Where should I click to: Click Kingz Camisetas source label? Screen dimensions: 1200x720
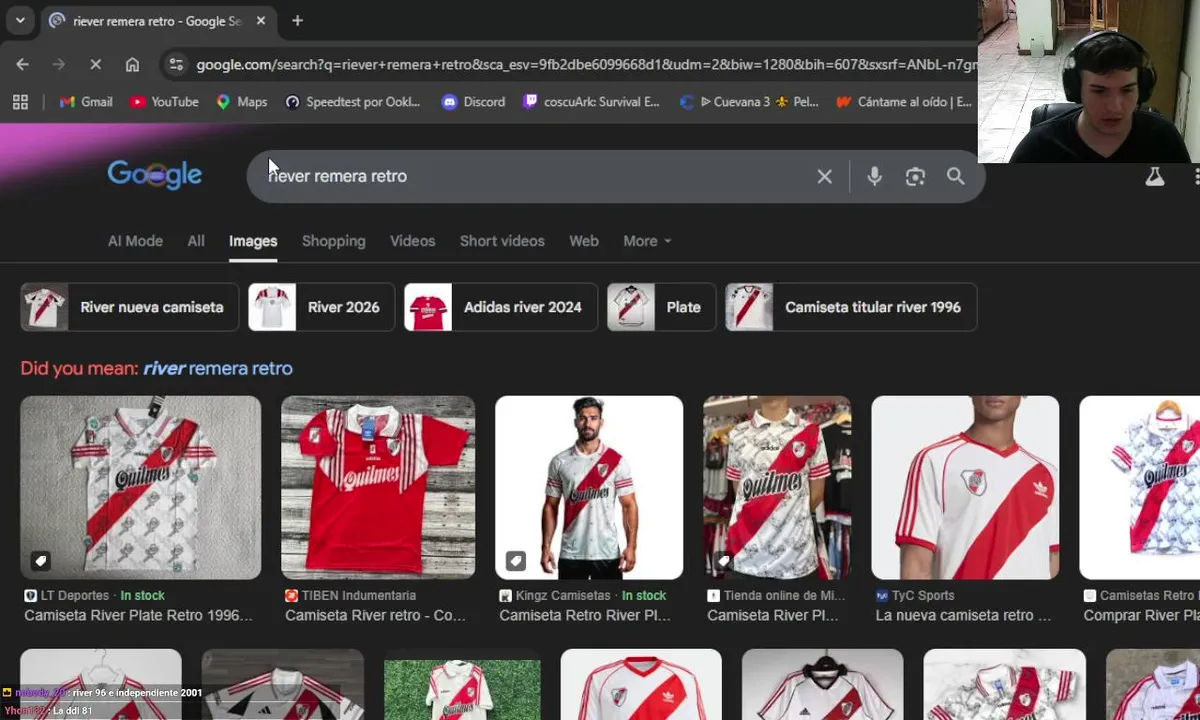click(x=562, y=595)
